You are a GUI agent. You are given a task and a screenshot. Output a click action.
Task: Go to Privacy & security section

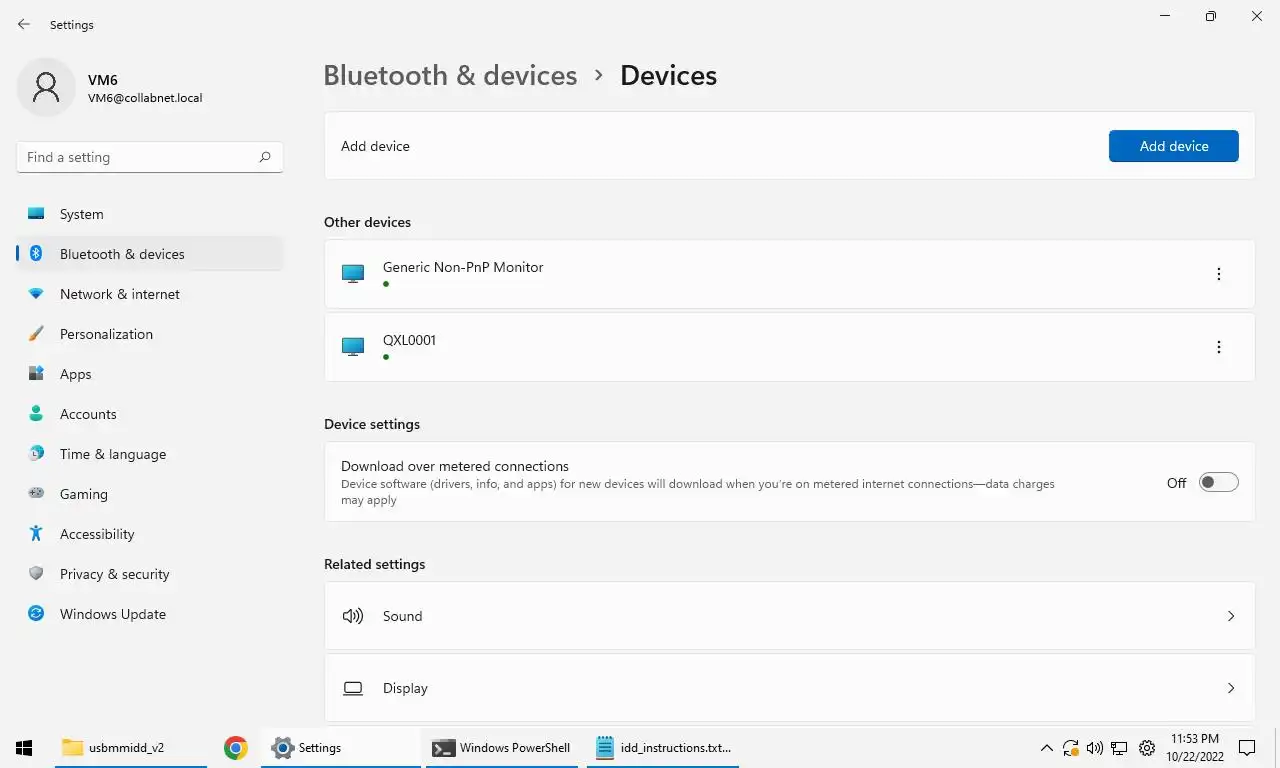114,574
